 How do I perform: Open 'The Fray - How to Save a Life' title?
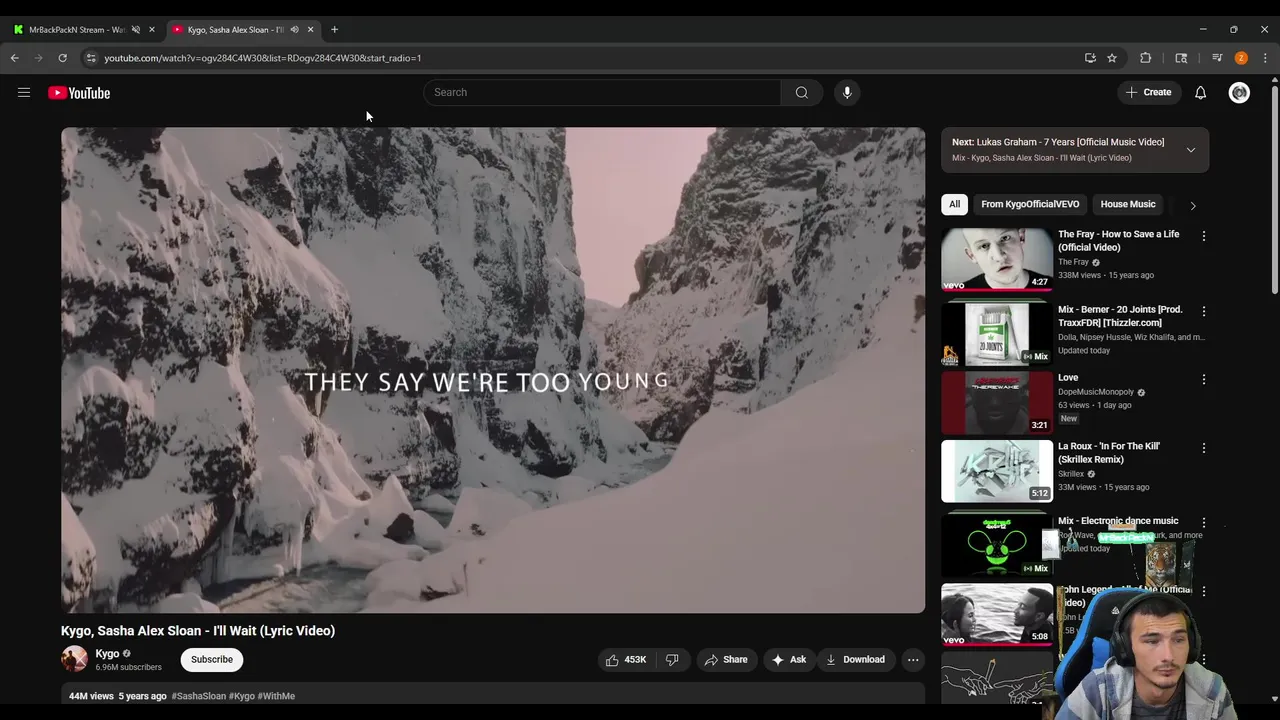coord(1119,241)
